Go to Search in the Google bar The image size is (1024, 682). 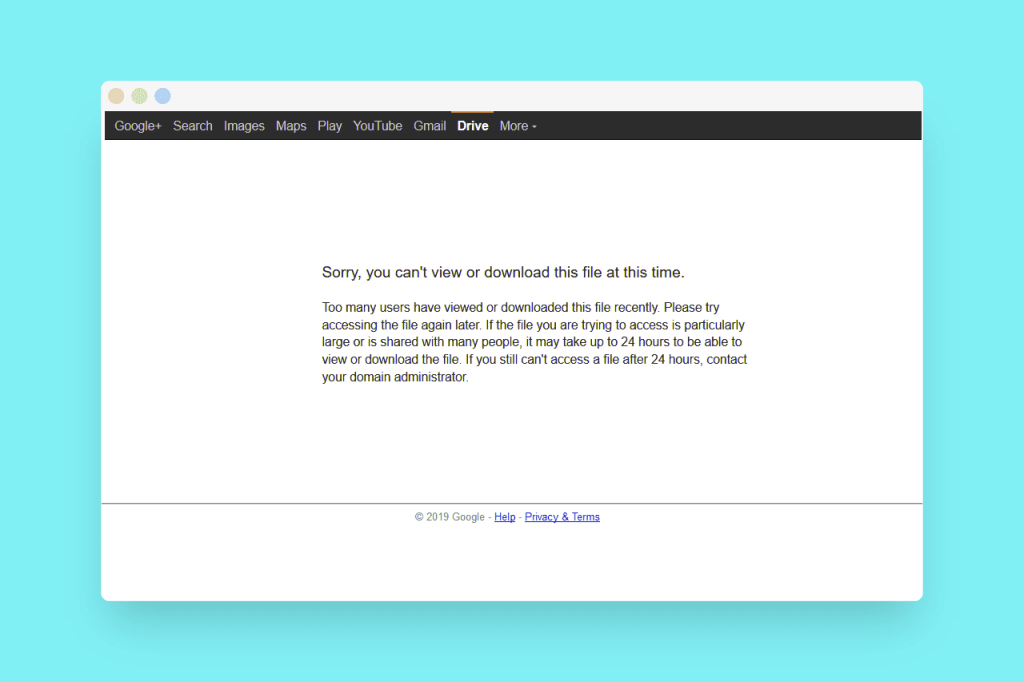click(192, 126)
